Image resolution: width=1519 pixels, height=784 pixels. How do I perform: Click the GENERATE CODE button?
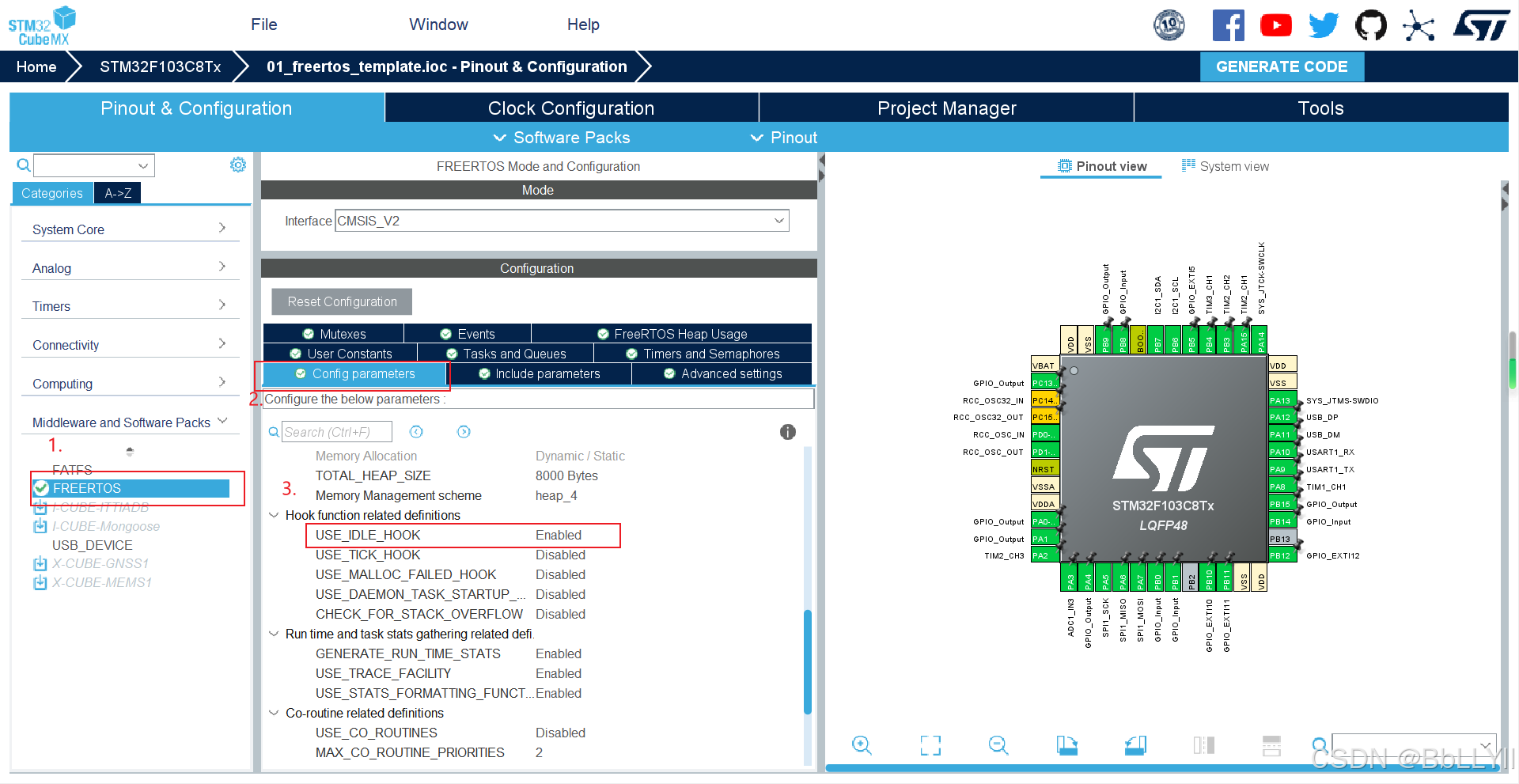1282,66
